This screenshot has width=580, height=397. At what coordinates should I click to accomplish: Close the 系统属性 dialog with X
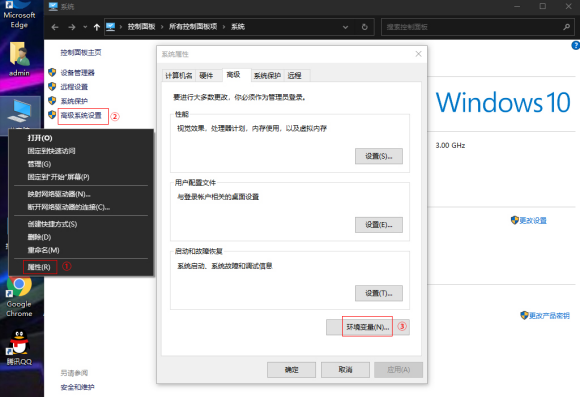418,54
